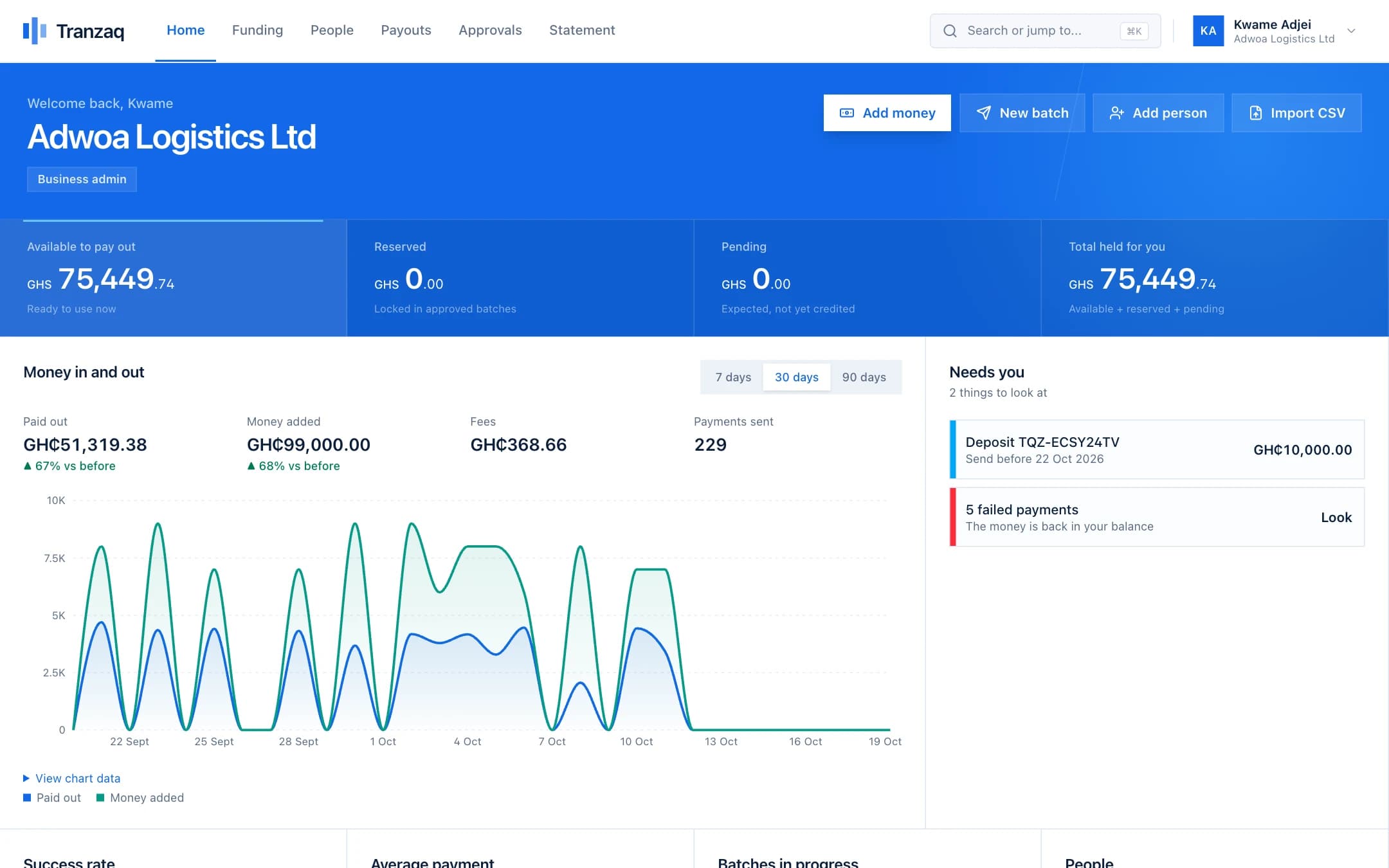Open Deposit TQZ-ECSY24TV item

point(1157,449)
